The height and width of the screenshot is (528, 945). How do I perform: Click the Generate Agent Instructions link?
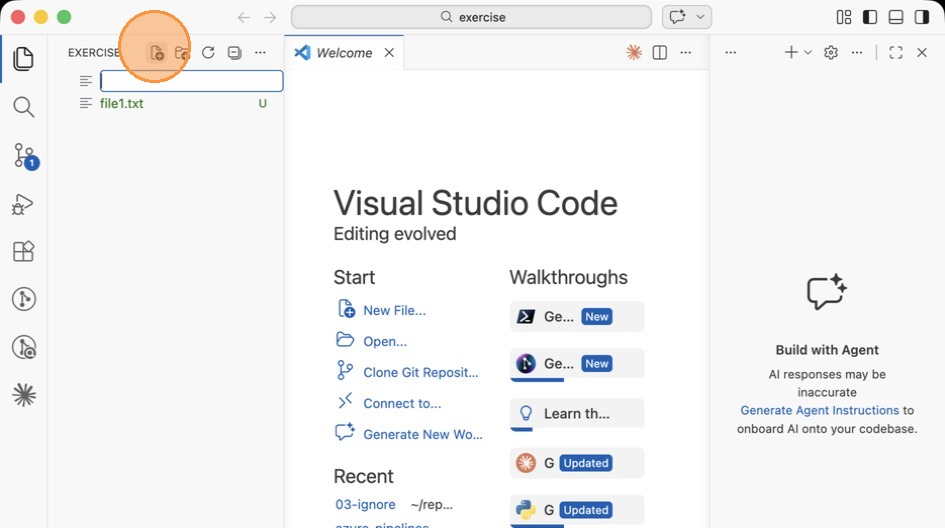819,410
